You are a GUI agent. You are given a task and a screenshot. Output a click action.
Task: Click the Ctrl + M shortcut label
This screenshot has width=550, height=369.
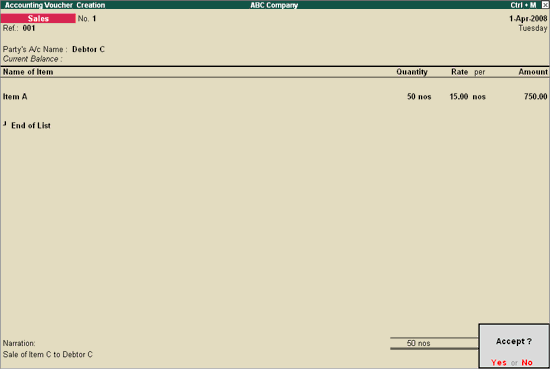[x=523, y=5]
